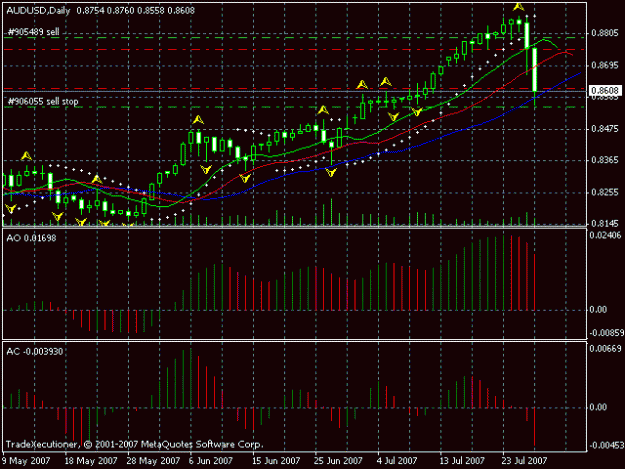The image size is (625, 469).
Task: Select the #906055 sell stop order label
Action: (43, 102)
